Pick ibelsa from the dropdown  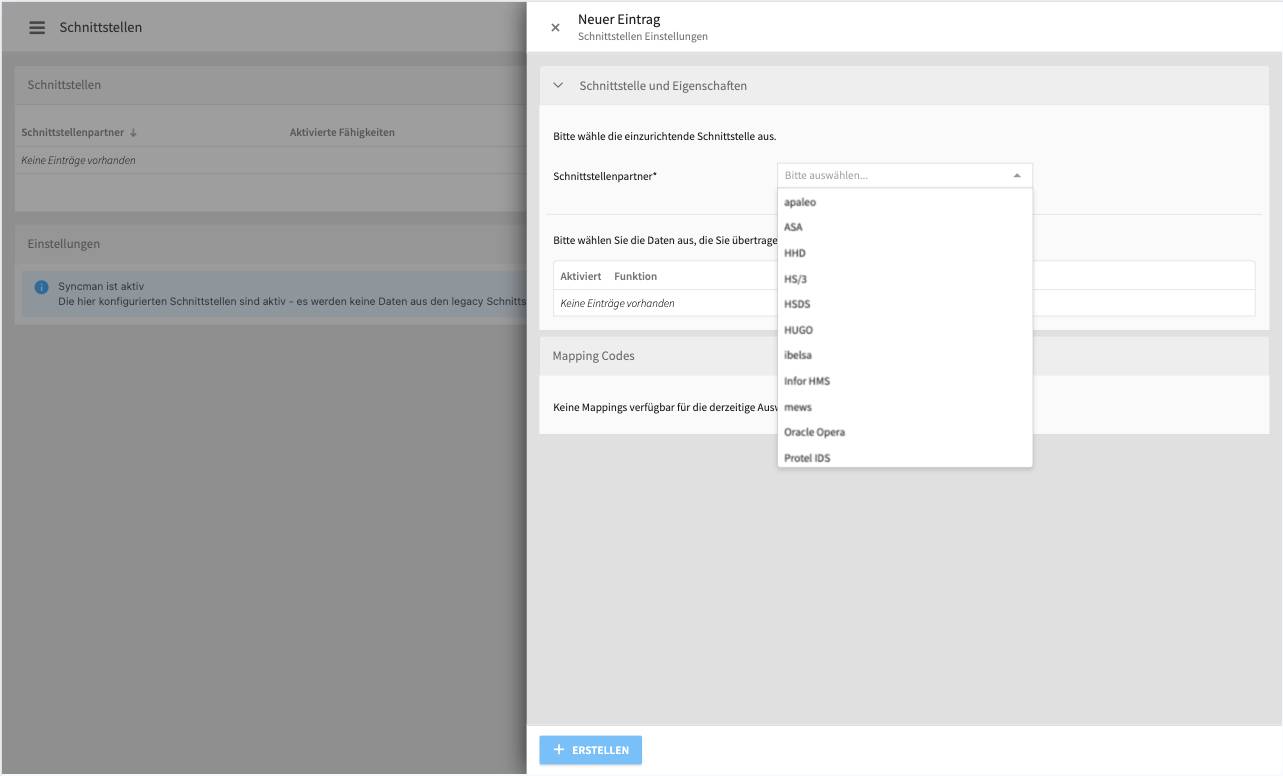coord(905,355)
